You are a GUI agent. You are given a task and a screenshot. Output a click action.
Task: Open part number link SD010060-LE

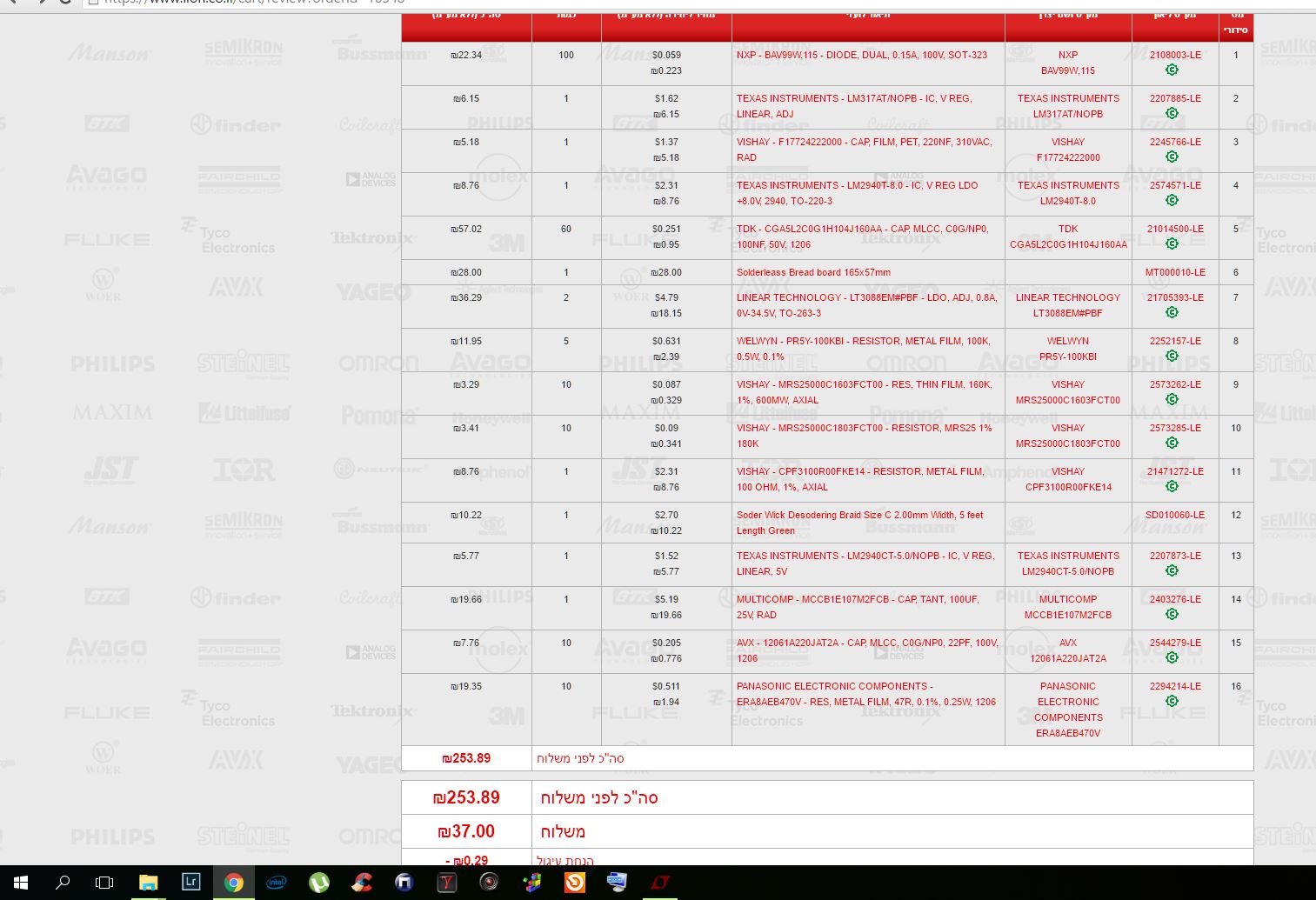1175,515
